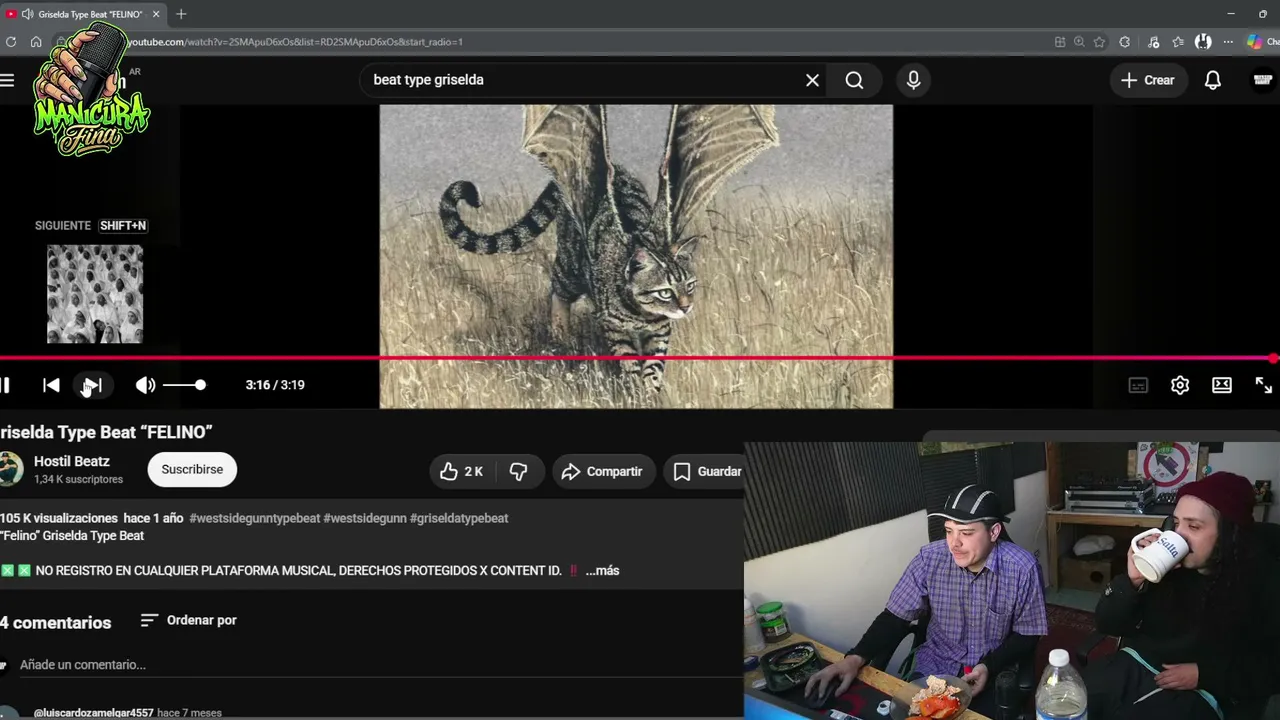Click the Crear button
The image size is (1280, 720).
point(1147,80)
